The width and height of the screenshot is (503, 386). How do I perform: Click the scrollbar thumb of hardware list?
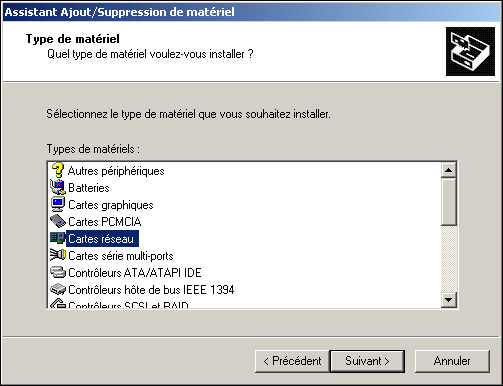pyautogui.click(x=448, y=202)
